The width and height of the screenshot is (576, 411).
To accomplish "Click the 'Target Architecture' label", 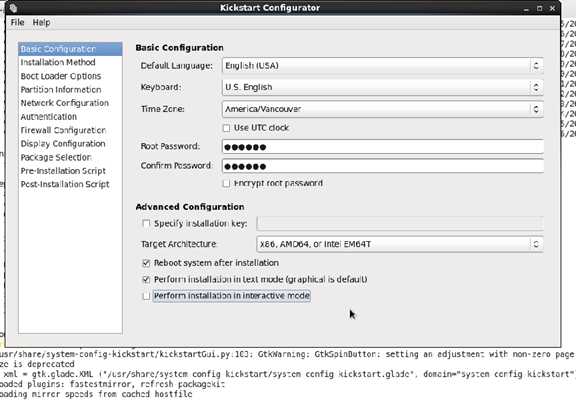I will coord(179,244).
